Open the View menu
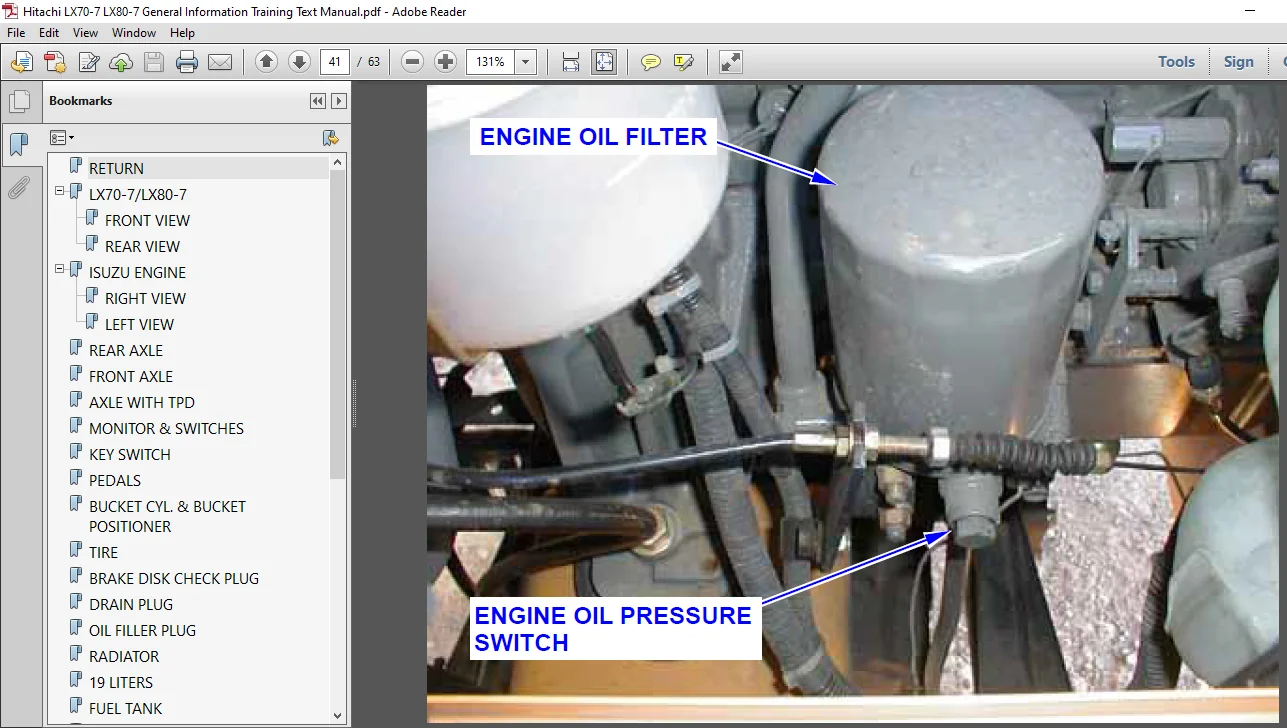 coord(85,33)
